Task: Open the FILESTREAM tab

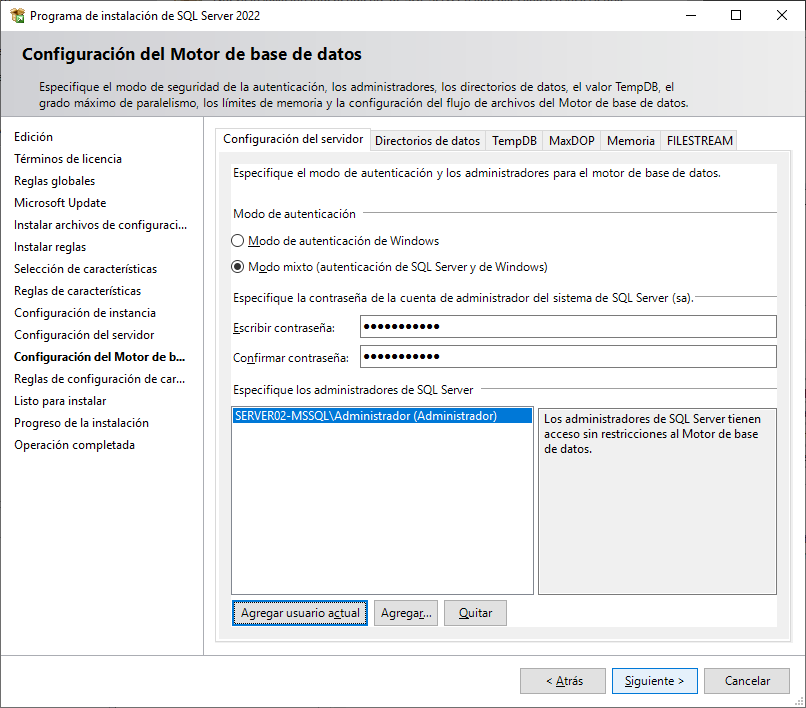Action: (x=700, y=141)
